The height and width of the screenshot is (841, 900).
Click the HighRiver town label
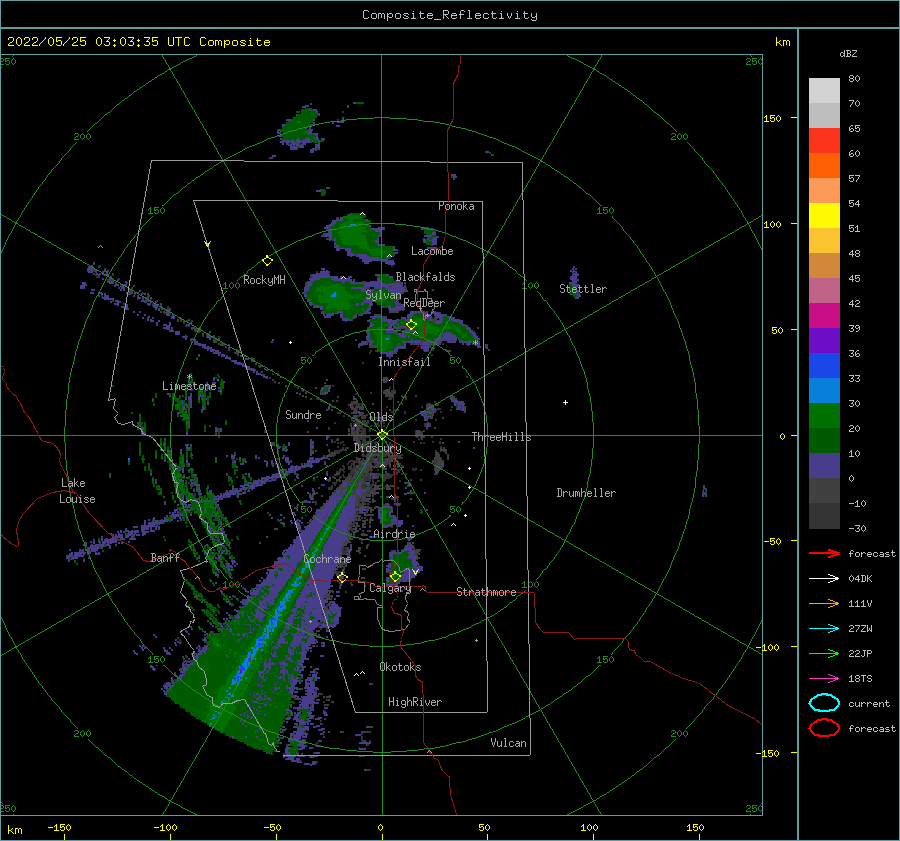pyautogui.click(x=415, y=702)
